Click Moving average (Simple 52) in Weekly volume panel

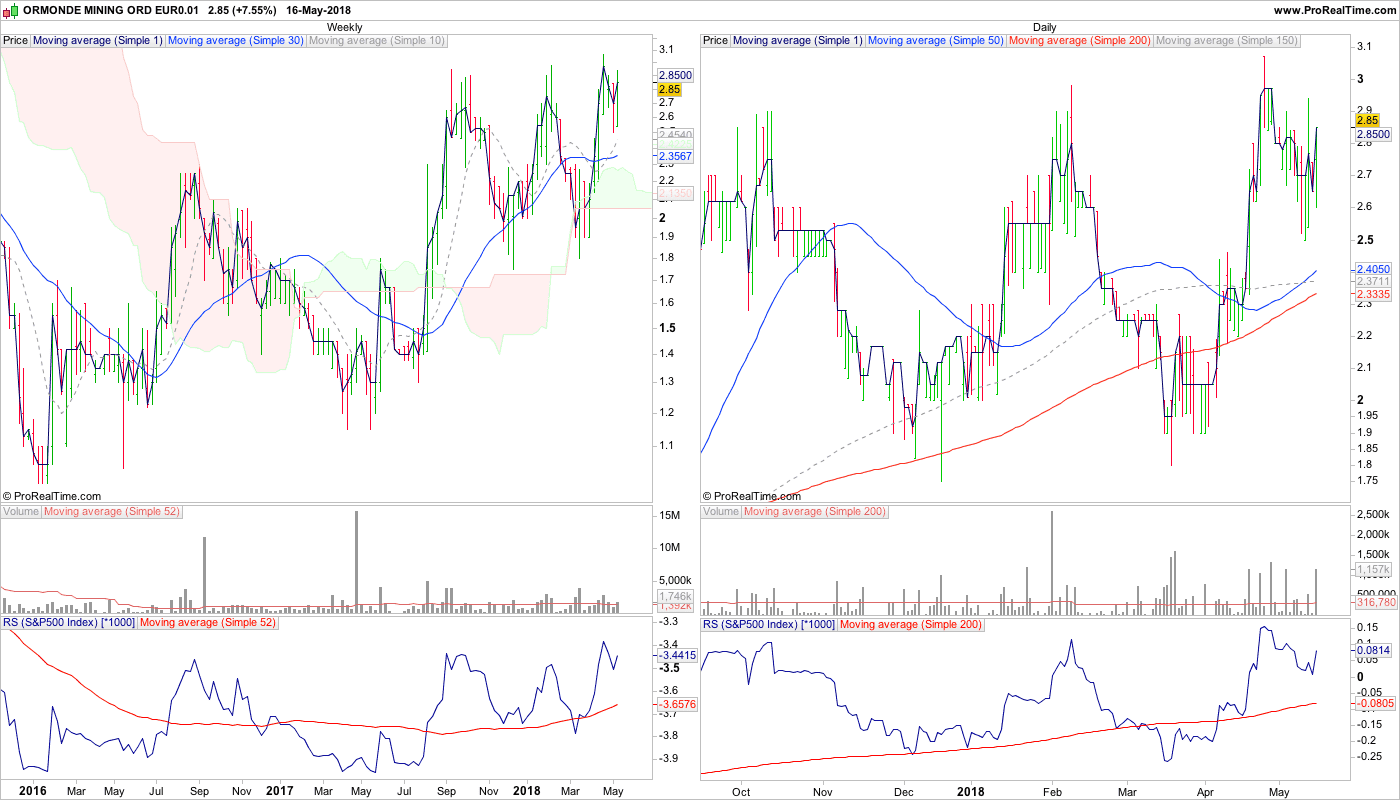[x=111, y=512]
